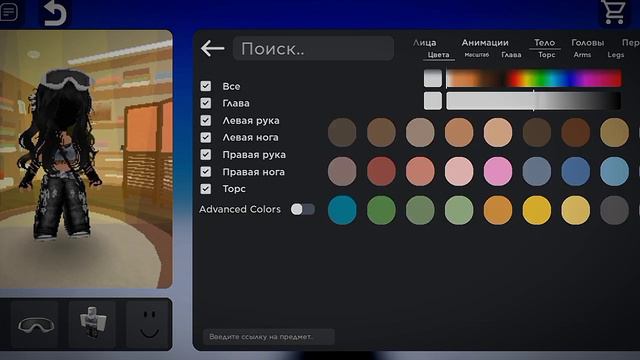This screenshot has height=360, width=640.
Task: Click the undo arrow icon
Action: click(x=55, y=13)
